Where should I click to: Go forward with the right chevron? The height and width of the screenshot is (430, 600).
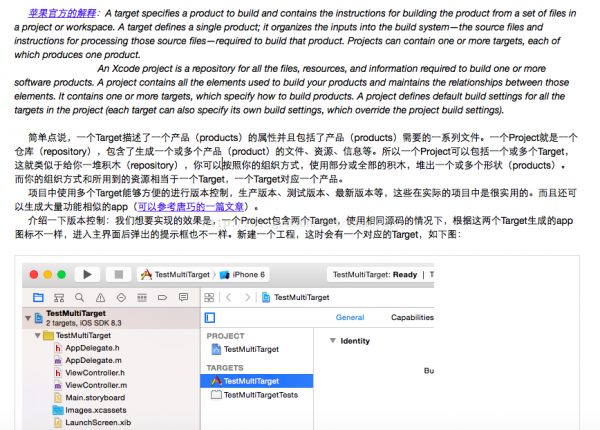(248, 297)
